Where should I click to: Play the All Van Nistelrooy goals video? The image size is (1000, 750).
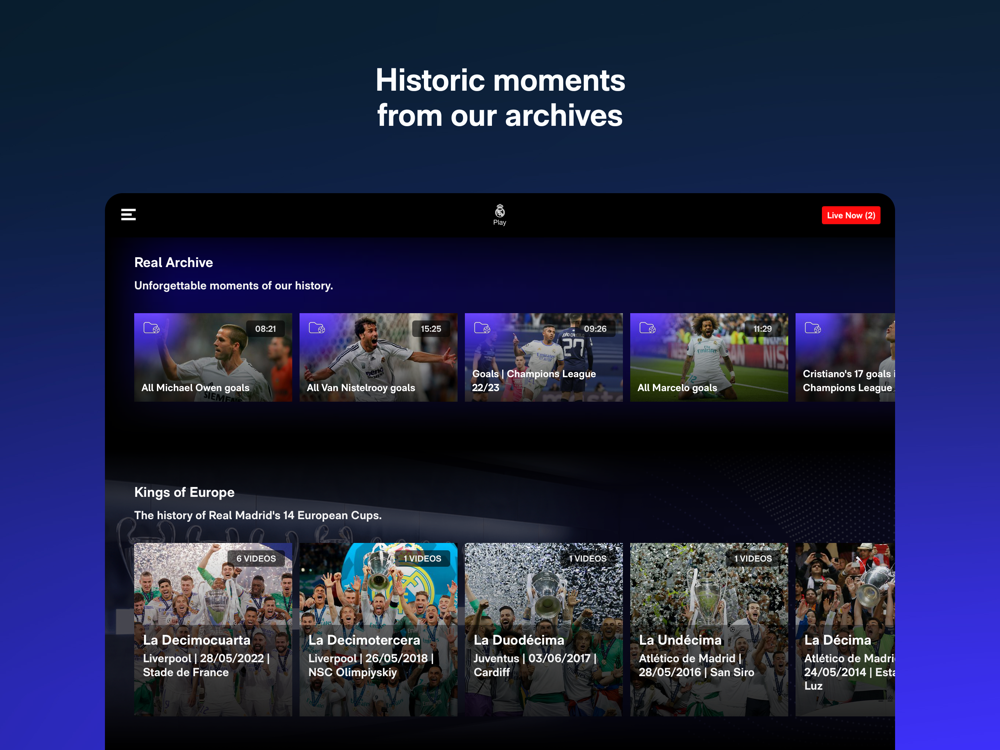coord(378,357)
